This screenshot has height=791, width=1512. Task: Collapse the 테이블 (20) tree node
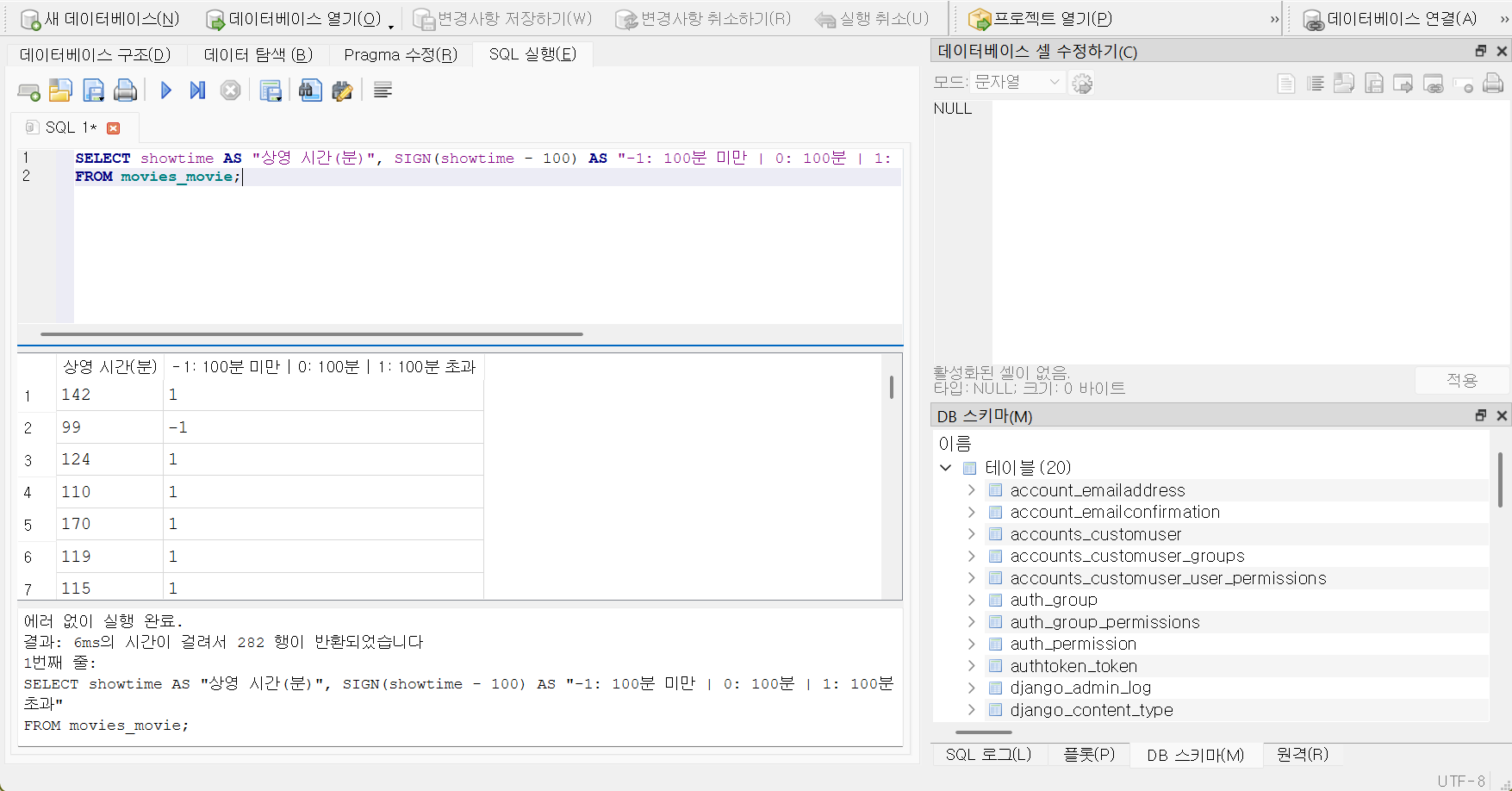[946, 468]
